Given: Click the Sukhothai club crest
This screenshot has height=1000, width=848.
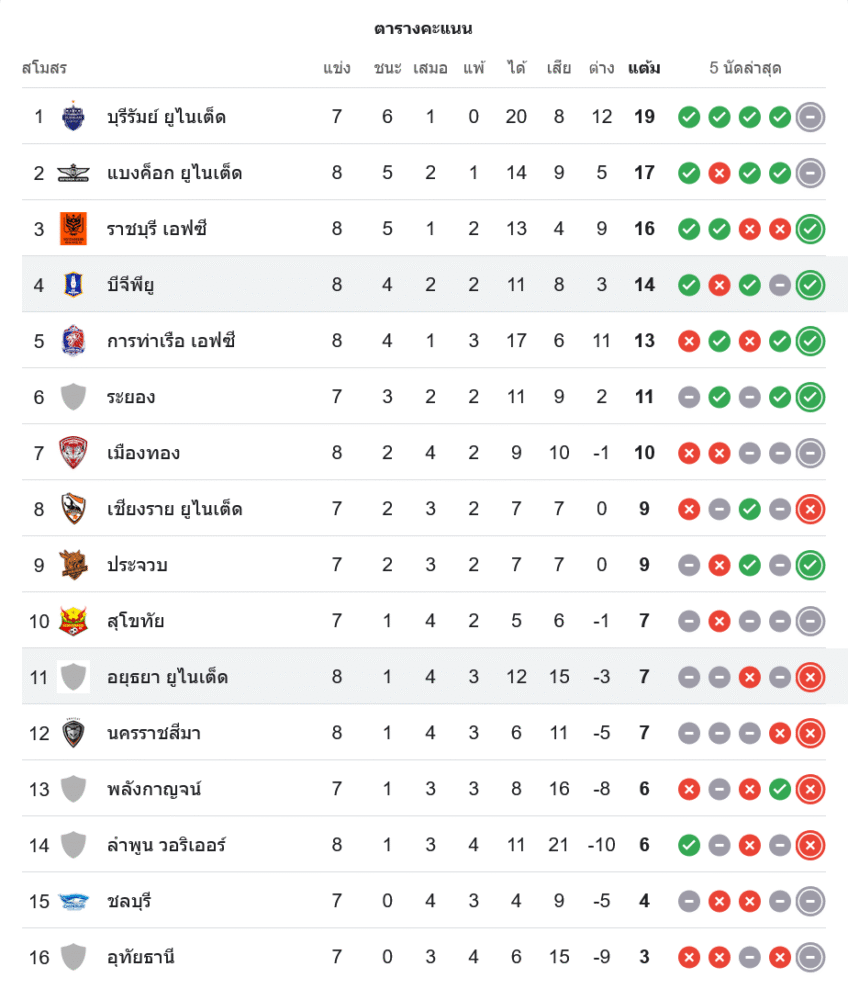Looking at the screenshot, I should click(73, 621).
